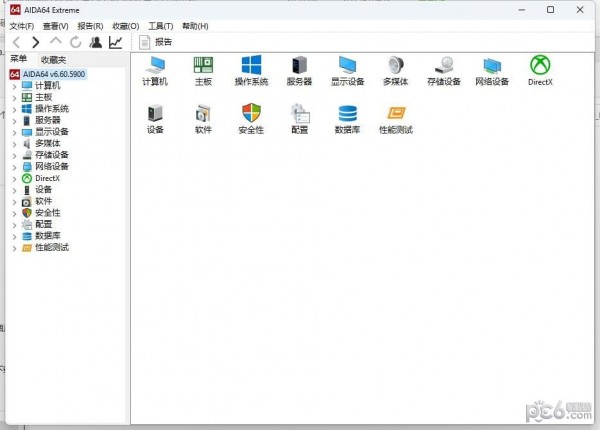The image size is (600, 430).
Task: Select 性能测试 label in the tree
Action: pos(52,247)
